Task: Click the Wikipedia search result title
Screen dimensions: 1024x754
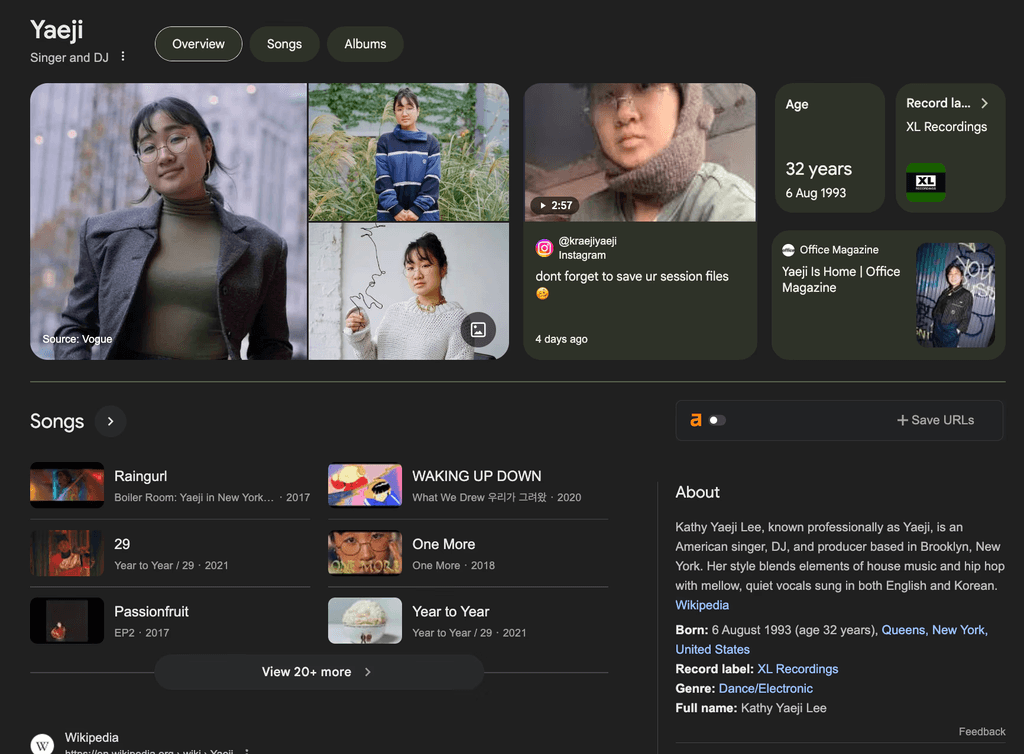Action: tap(91, 737)
